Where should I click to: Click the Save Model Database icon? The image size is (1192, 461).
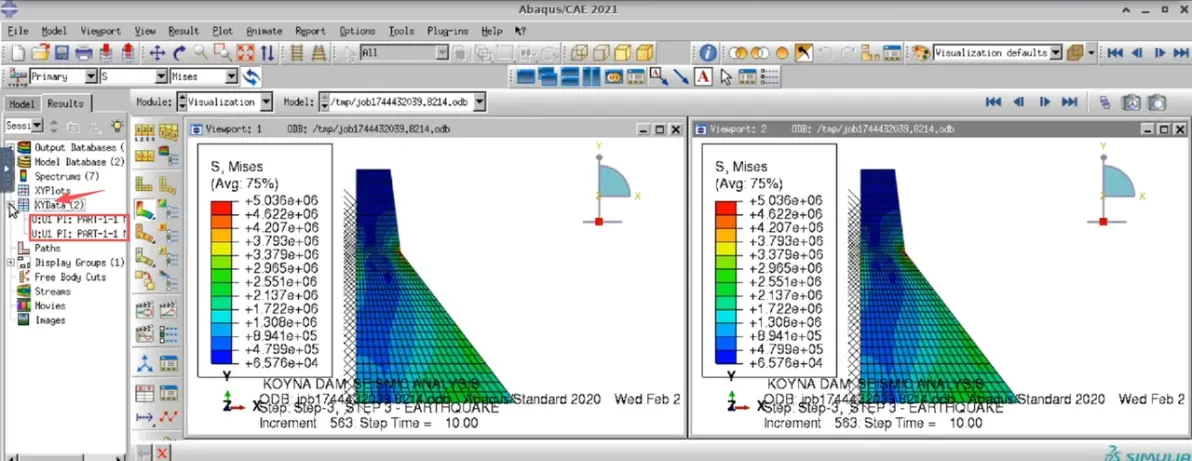pyautogui.click(x=62, y=52)
